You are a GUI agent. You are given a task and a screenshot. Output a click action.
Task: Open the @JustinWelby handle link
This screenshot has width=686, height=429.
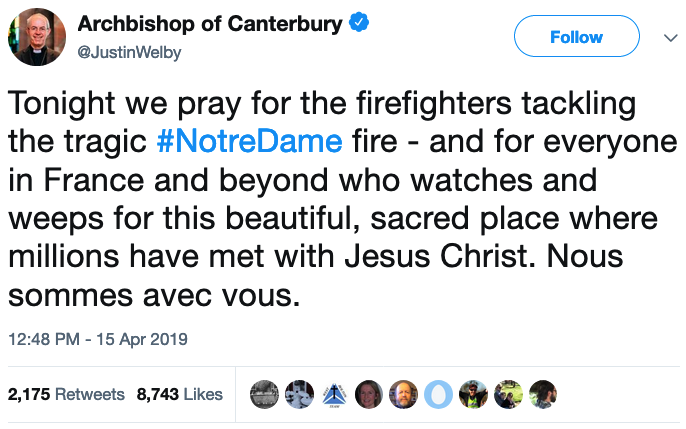tap(129, 52)
